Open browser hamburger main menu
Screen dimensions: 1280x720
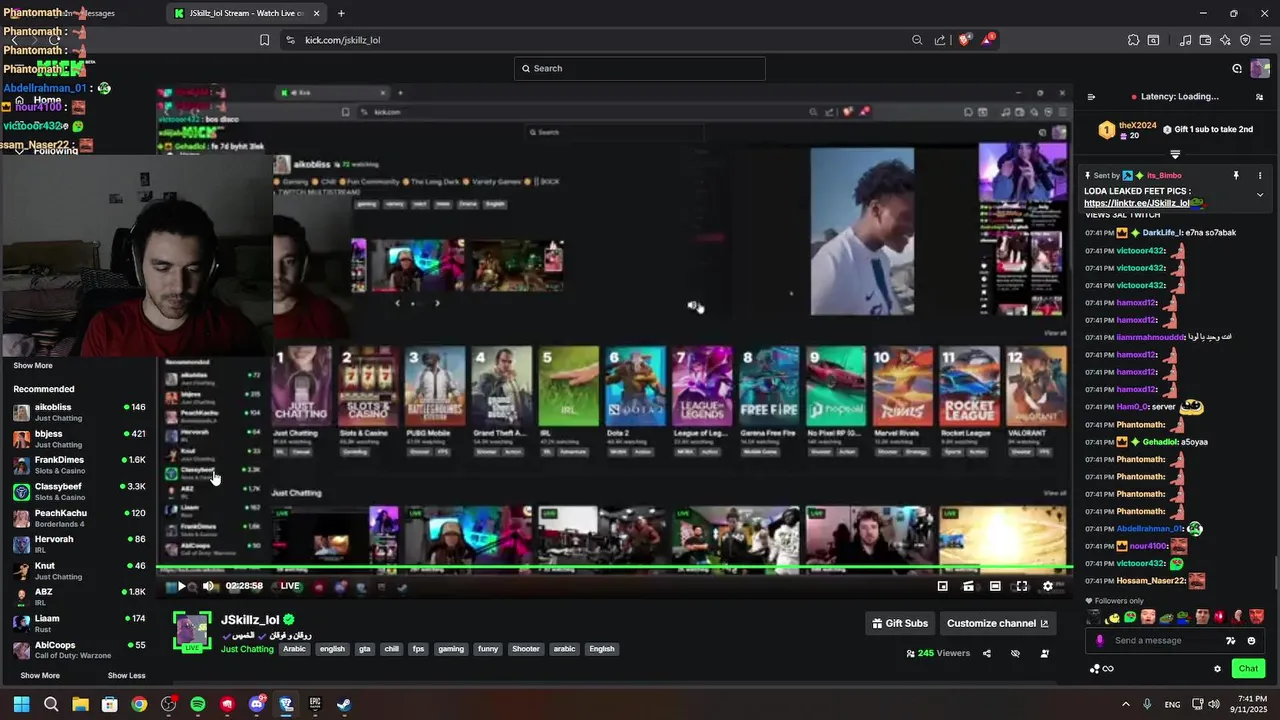1265,40
